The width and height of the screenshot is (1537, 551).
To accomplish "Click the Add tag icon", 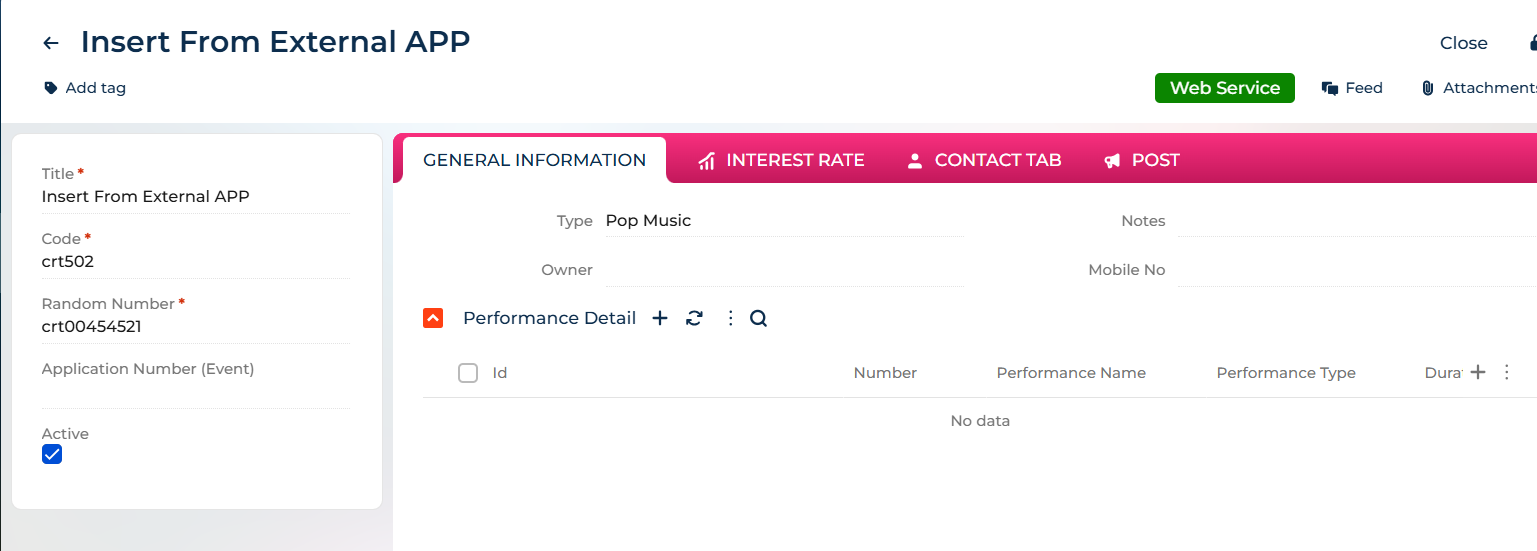I will (51, 88).
